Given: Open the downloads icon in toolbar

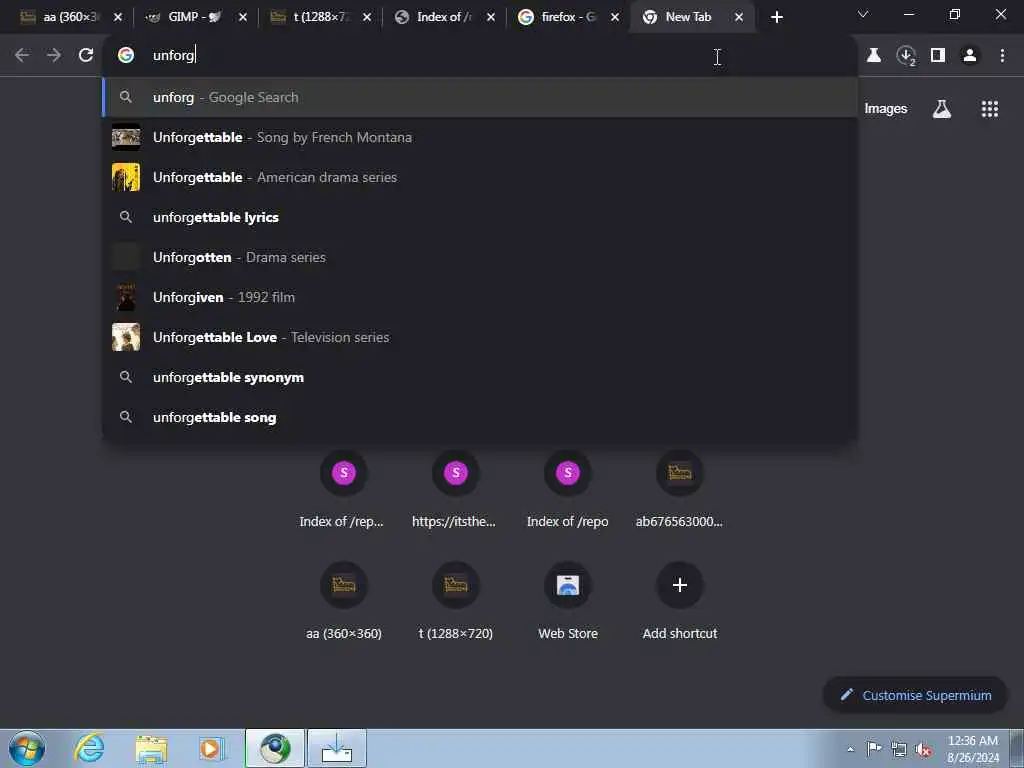Looking at the screenshot, I should [906, 56].
